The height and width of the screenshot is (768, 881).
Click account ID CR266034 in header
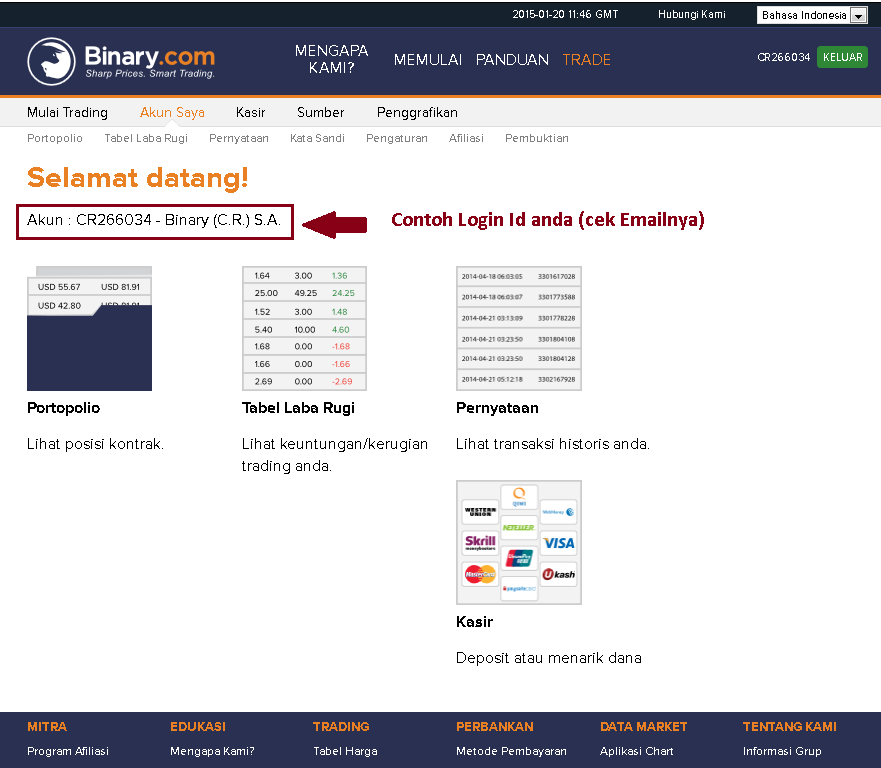(x=783, y=57)
